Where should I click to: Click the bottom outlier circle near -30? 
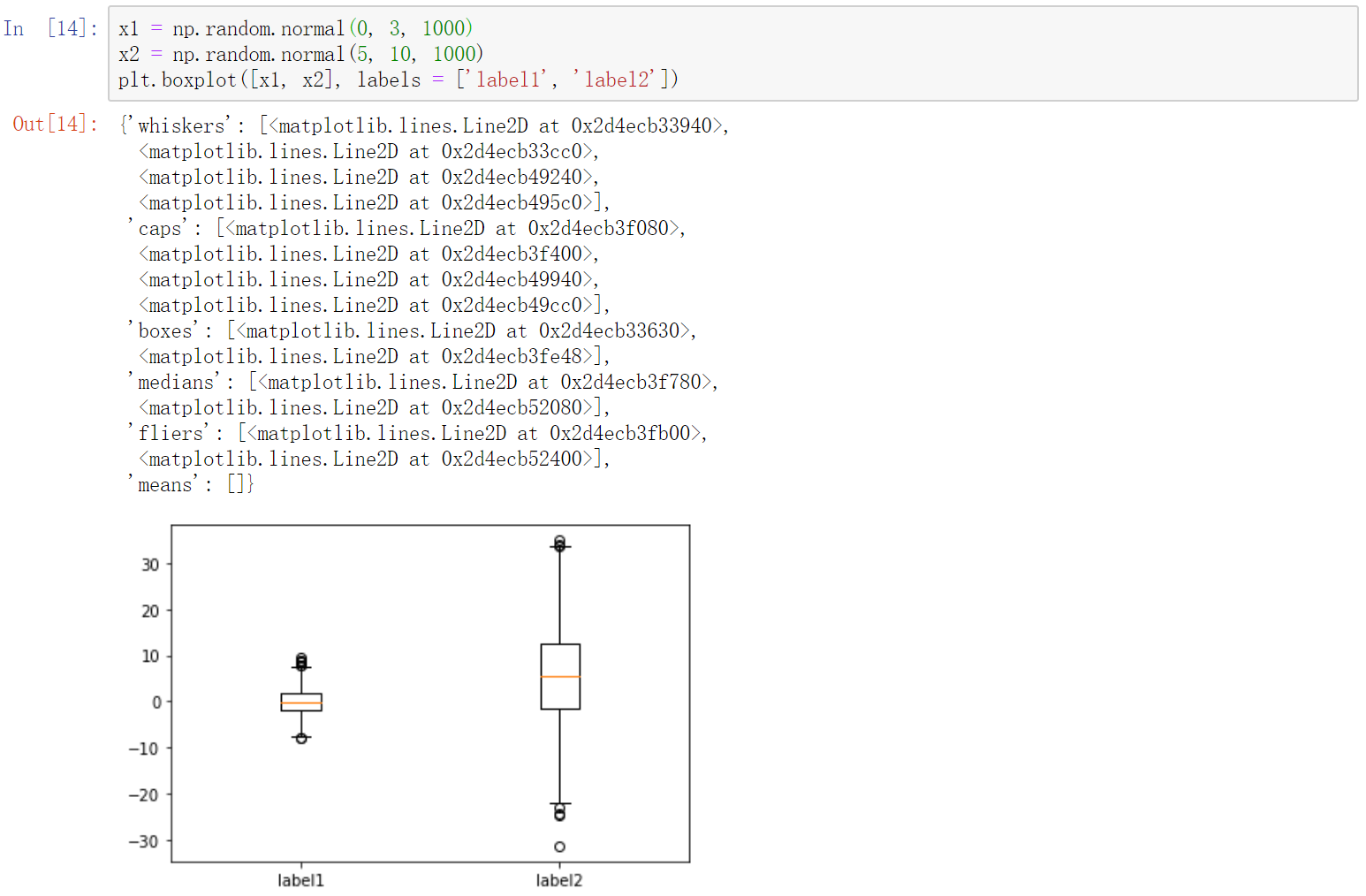(558, 847)
